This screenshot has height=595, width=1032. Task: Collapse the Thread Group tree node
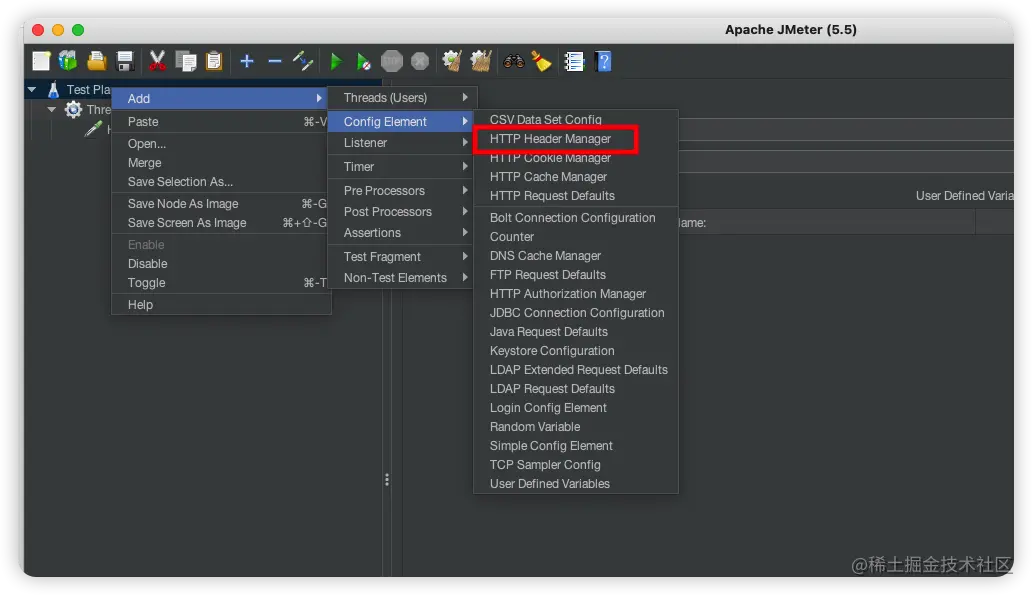pos(51,109)
